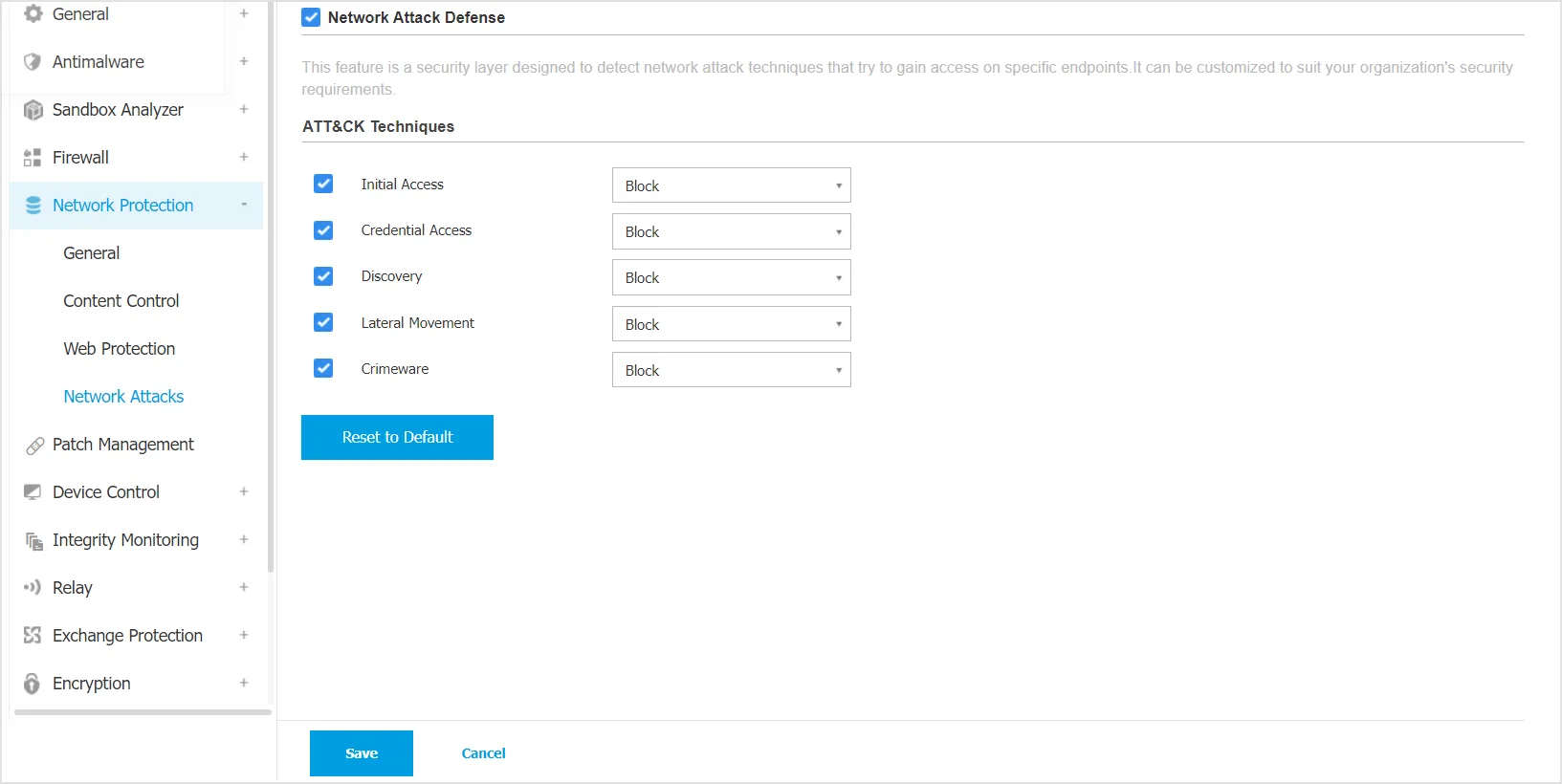This screenshot has height=784, width=1562.
Task: Open the Credential Access action dropdown
Action: (x=731, y=232)
